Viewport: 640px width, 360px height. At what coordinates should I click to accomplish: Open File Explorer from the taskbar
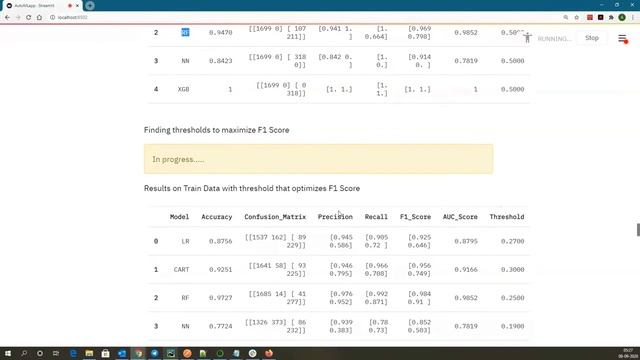click(89, 353)
